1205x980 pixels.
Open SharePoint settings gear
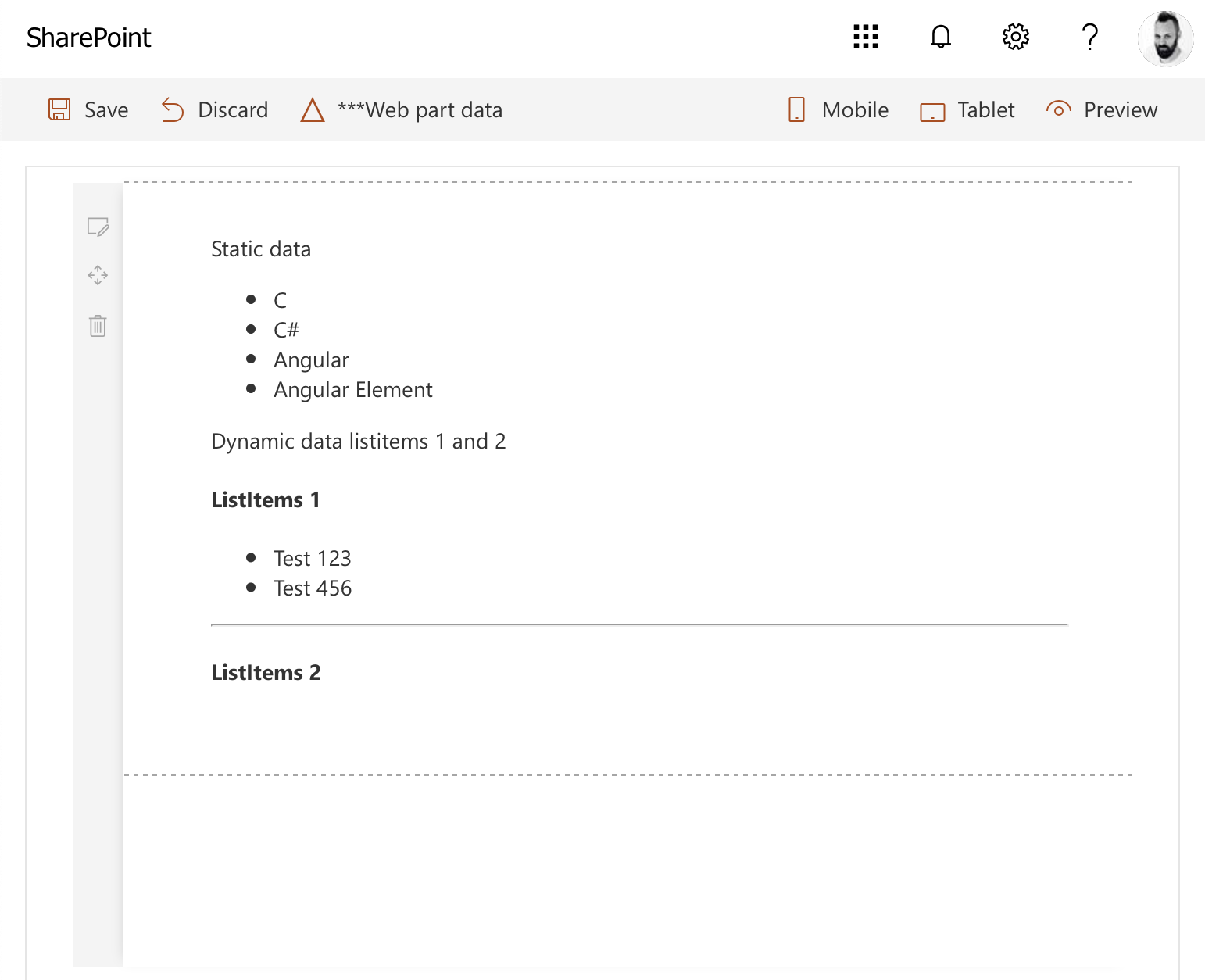point(1014,37)
